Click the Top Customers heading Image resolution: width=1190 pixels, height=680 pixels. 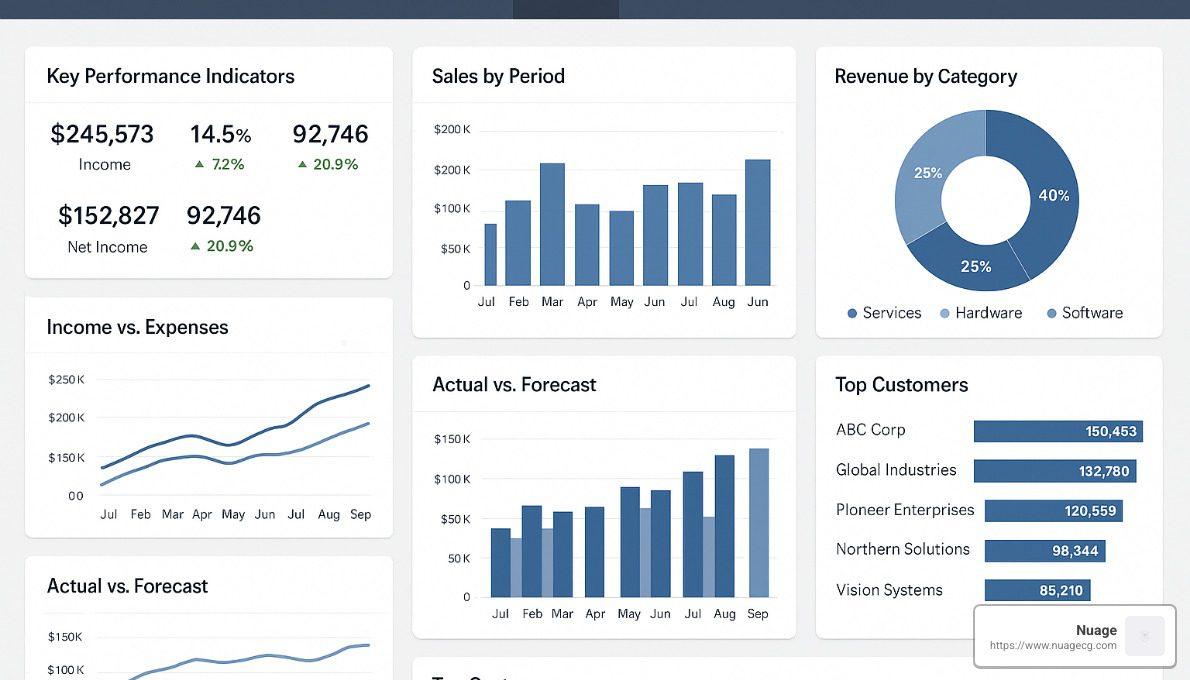click(x=902, y=385)
